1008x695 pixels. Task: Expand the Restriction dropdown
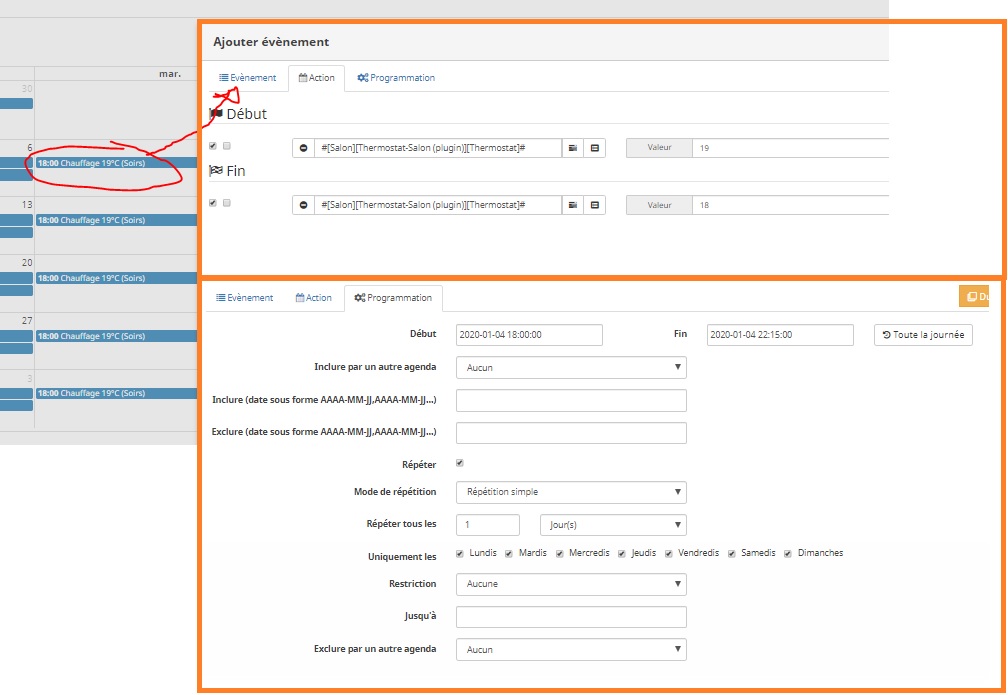pyautogui.click(x=571, y=584)
